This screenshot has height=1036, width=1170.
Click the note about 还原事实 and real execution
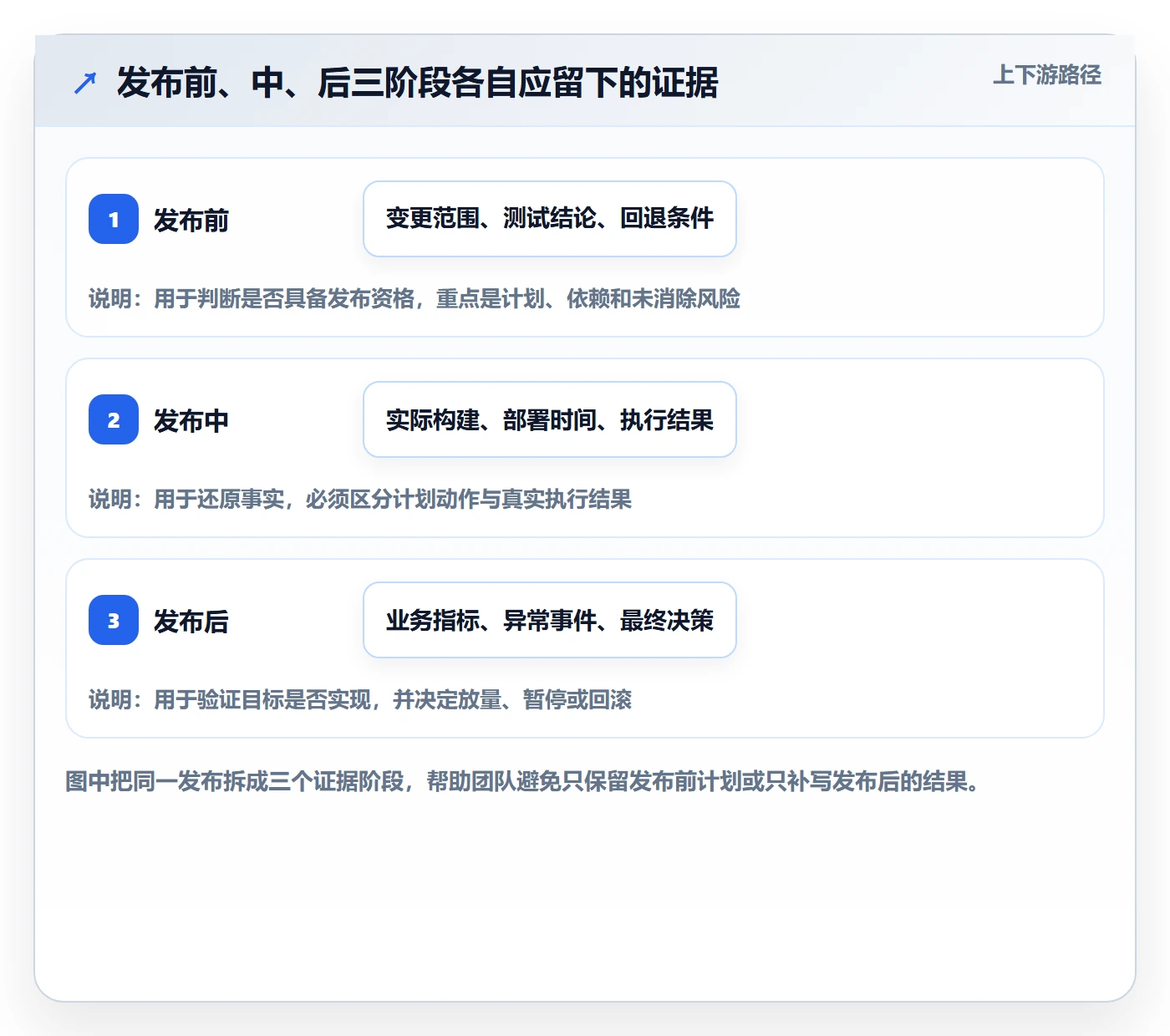pos(360,499)
